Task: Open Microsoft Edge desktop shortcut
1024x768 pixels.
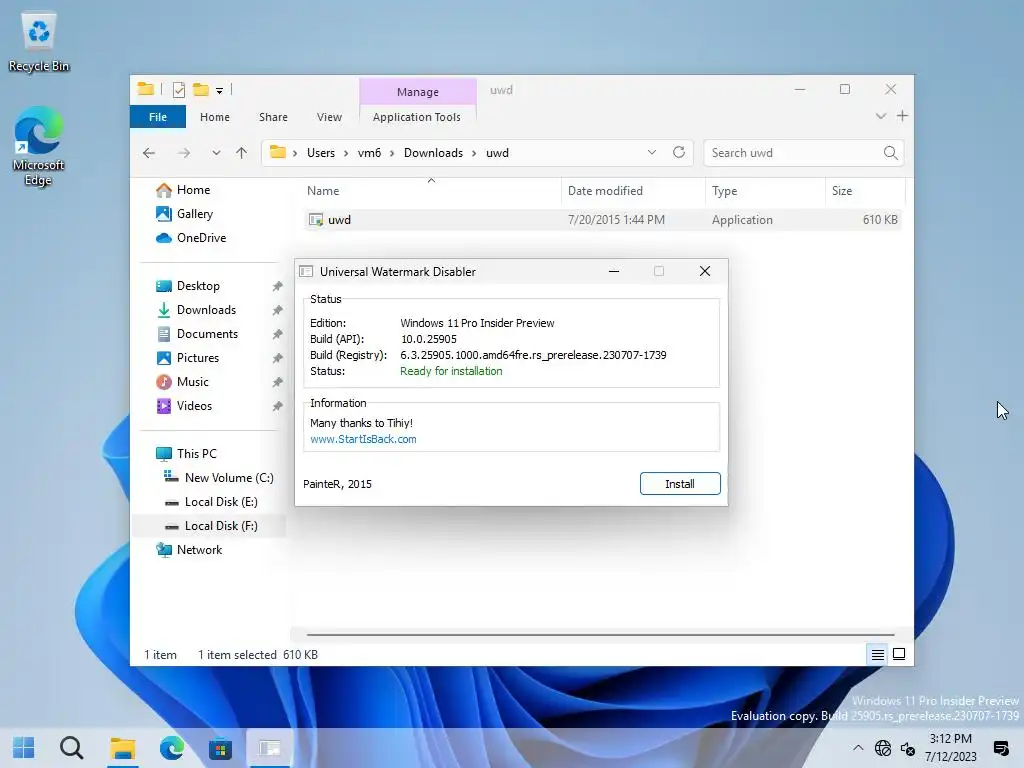Action: click(39, 147)
